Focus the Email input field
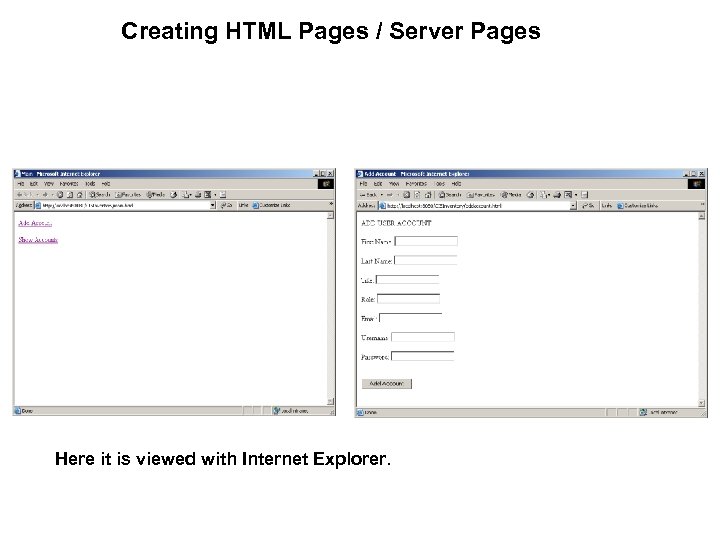Viewport: 720px width, 540px height. pyautogui.click(x=411, y=318)
